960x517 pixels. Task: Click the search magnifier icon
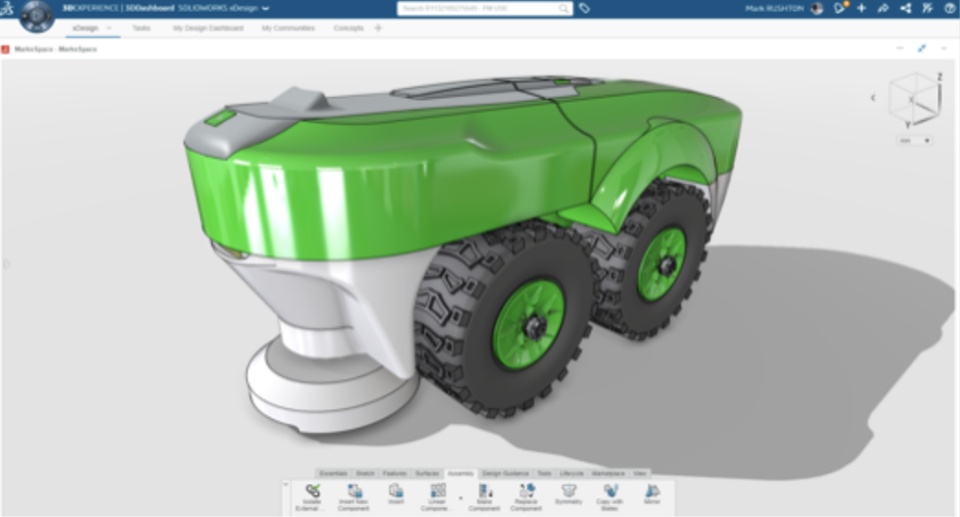pos(564,9)
